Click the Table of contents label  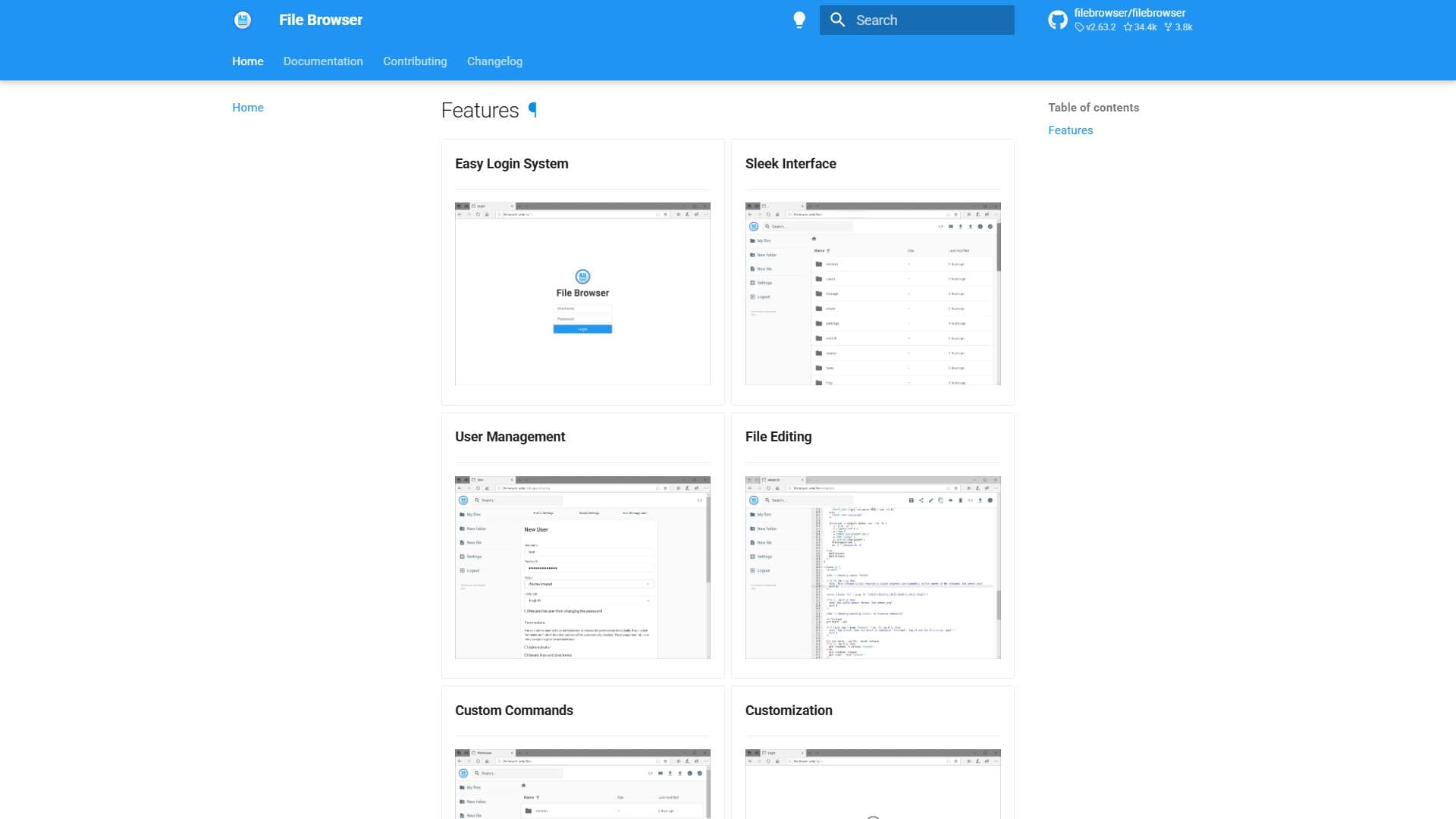1094,108
